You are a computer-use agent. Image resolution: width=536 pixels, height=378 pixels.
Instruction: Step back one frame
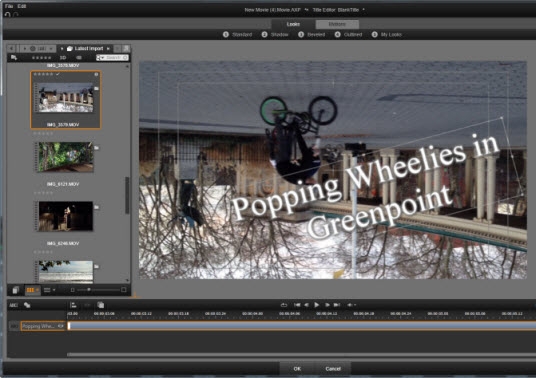(x=307, y=305)
